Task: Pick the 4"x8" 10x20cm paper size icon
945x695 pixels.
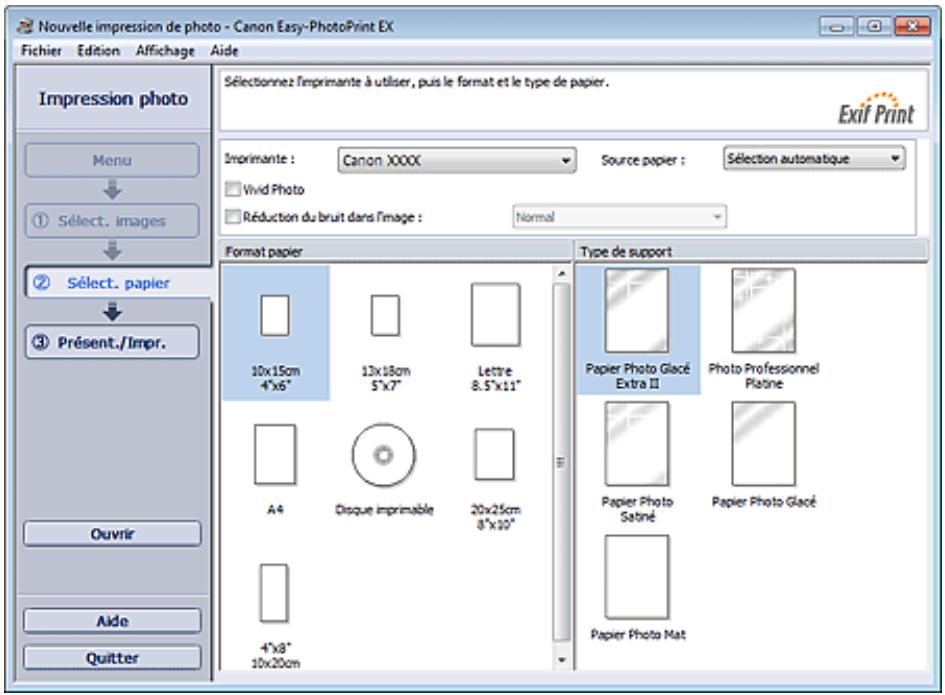Action: [274, 593]
